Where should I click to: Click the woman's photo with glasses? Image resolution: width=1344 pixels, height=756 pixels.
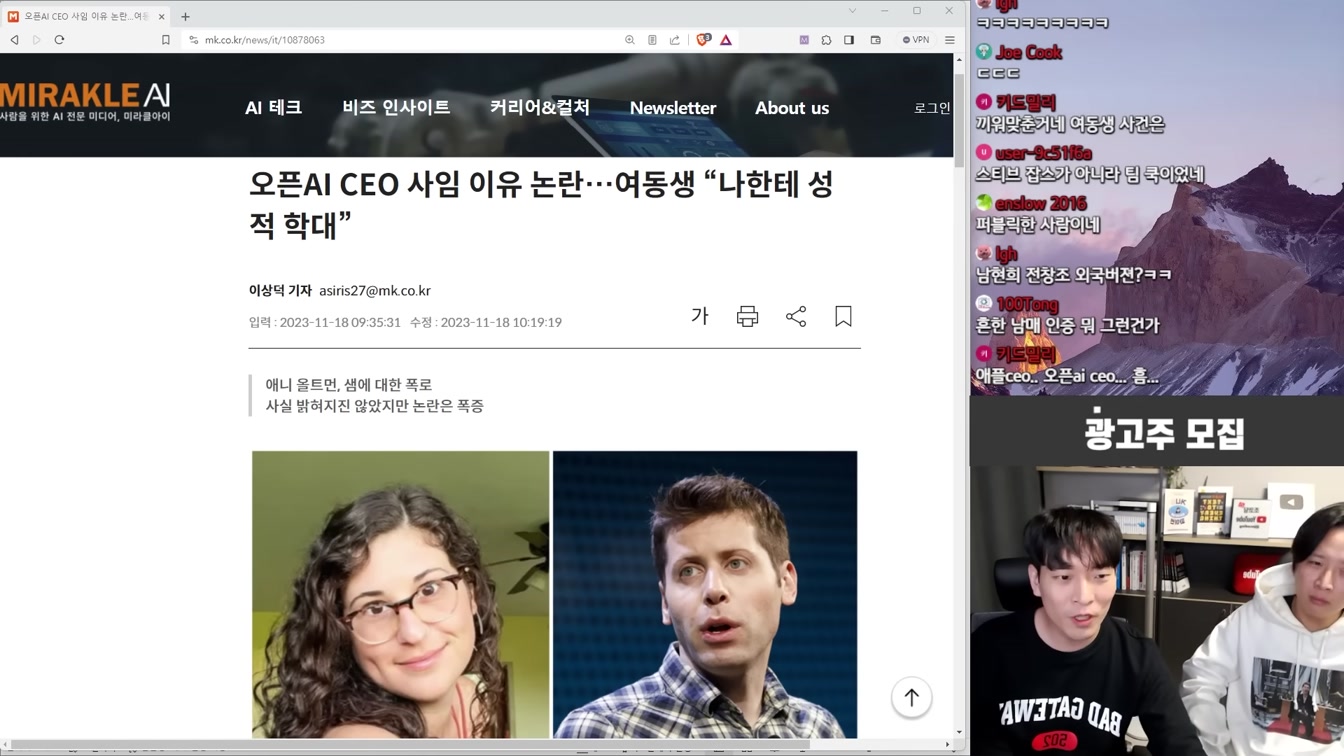pos(400,594)
